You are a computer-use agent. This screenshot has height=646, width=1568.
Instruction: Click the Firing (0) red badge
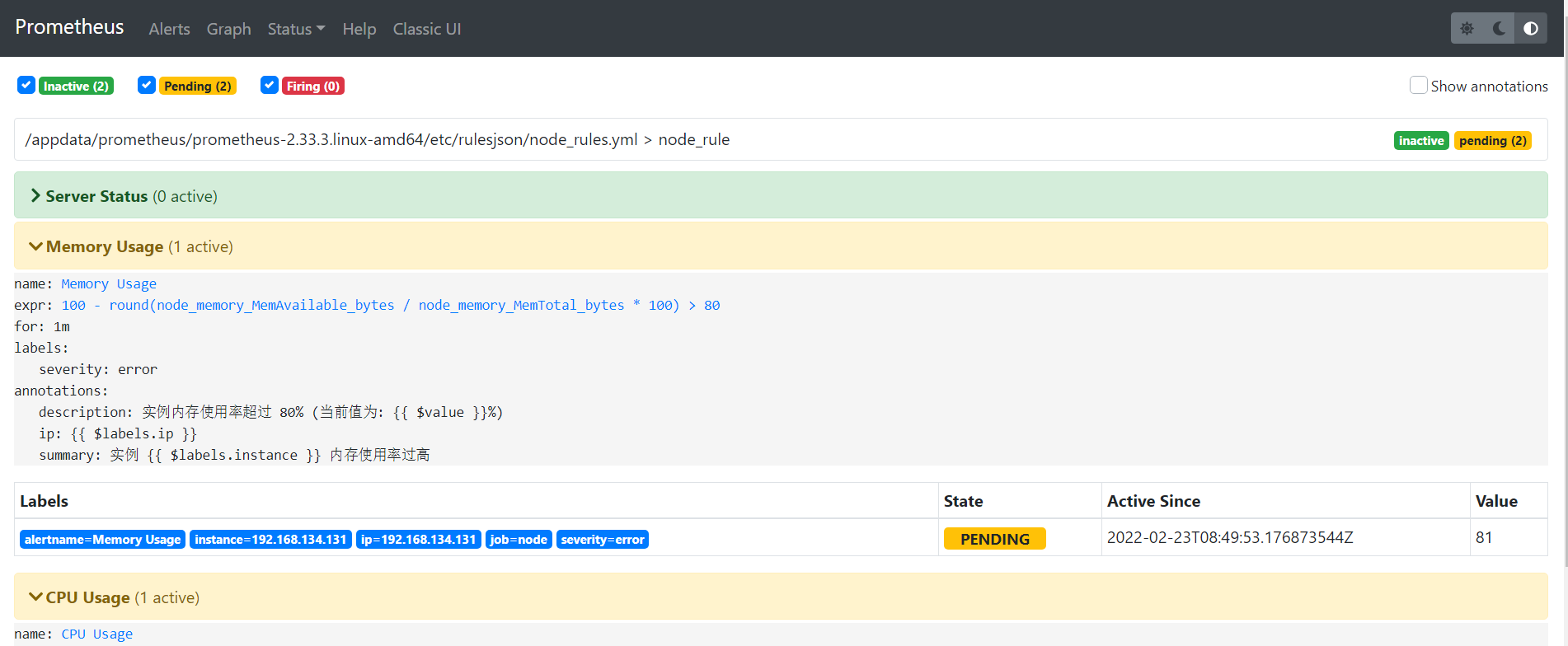313,86
